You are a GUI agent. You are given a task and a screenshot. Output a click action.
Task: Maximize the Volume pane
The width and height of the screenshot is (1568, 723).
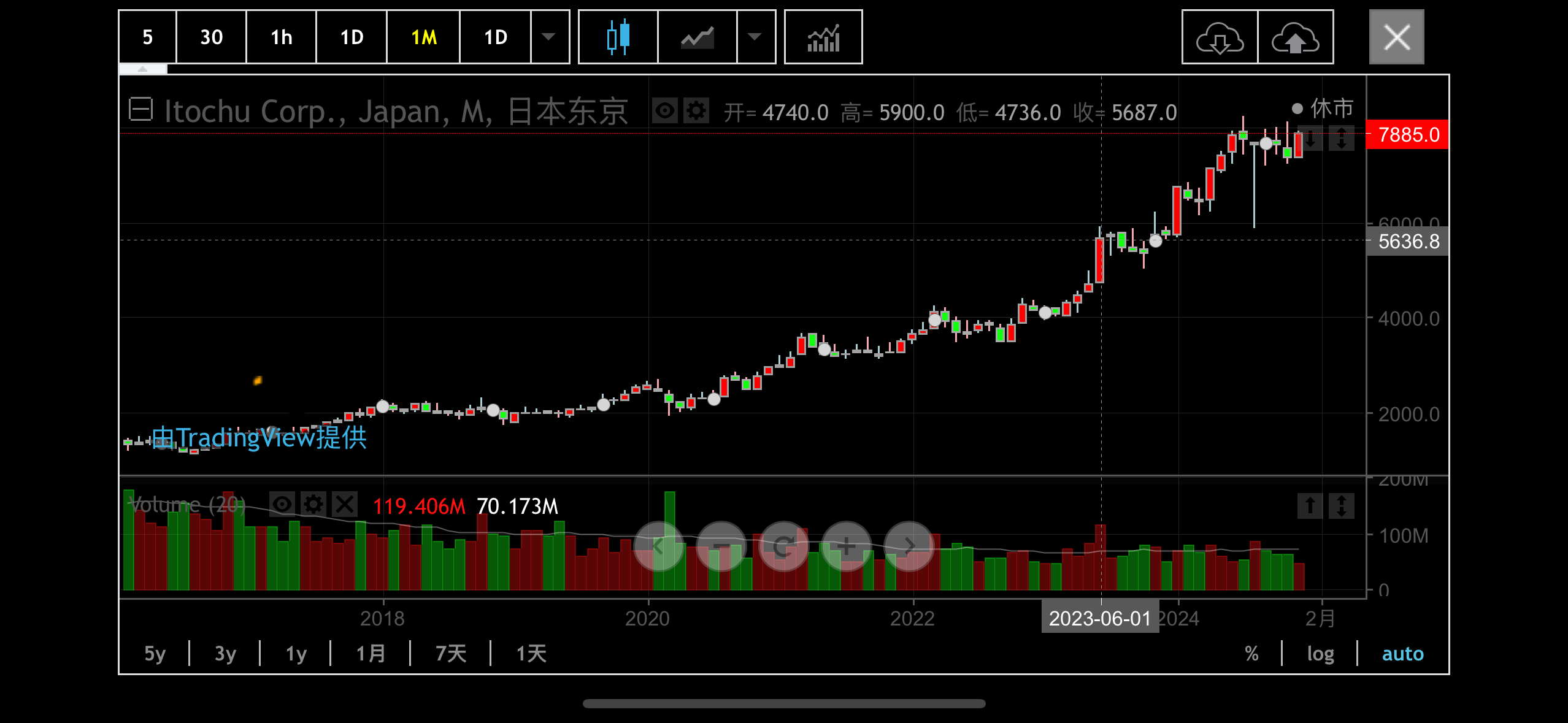coord(1342,506)
